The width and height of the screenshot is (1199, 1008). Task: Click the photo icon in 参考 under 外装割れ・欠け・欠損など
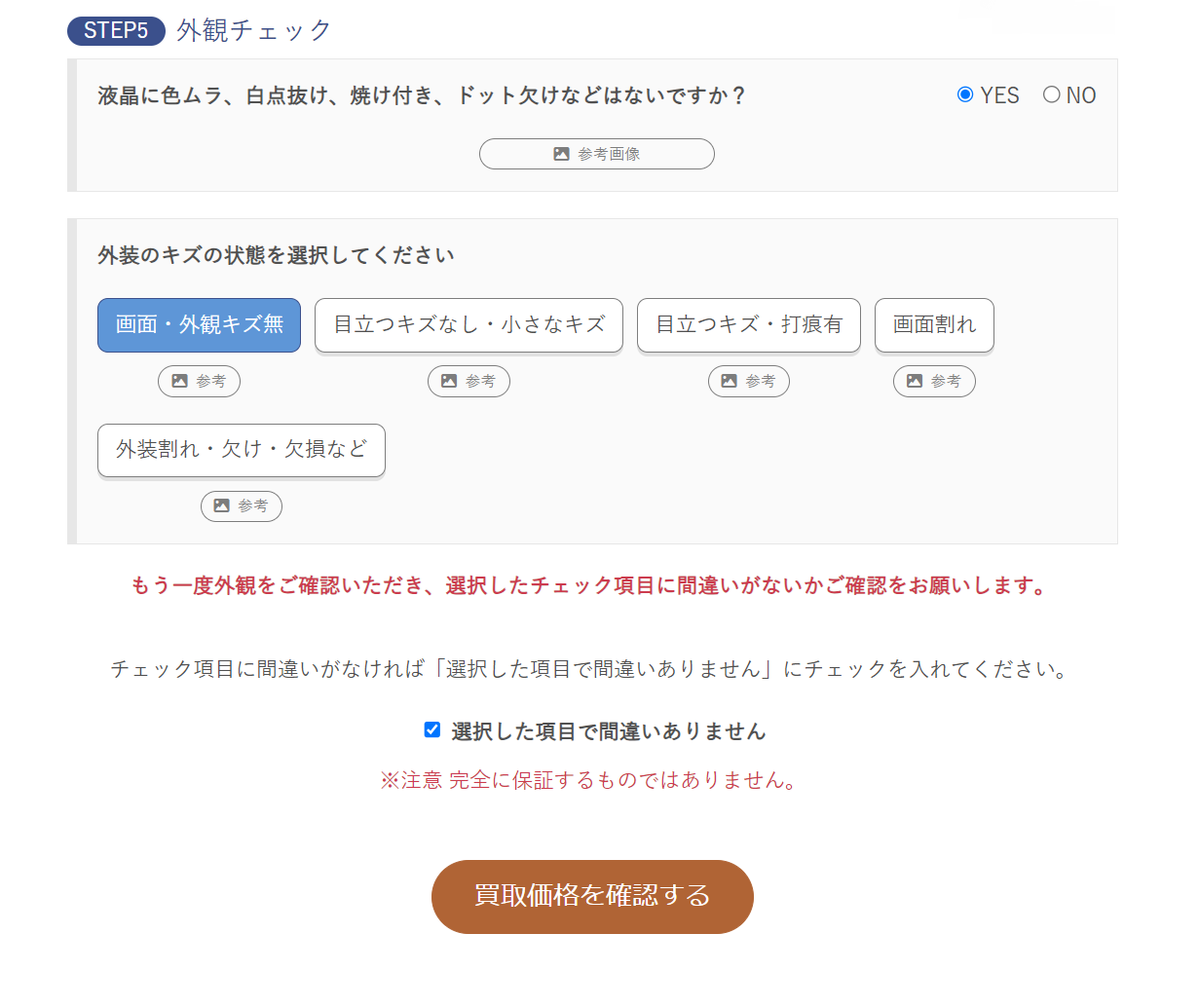[x=222, y=505]
